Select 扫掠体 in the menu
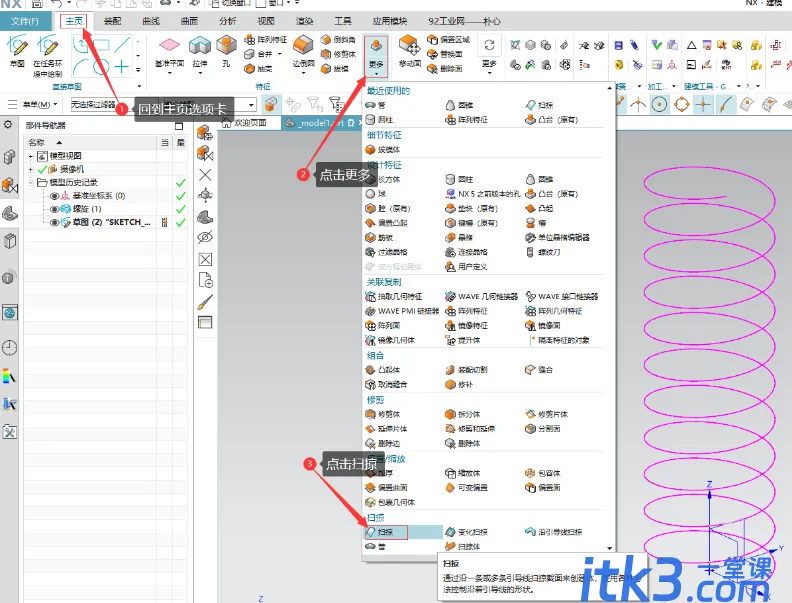The width and height of the screenshot is (792, 603). click(463, 546)
